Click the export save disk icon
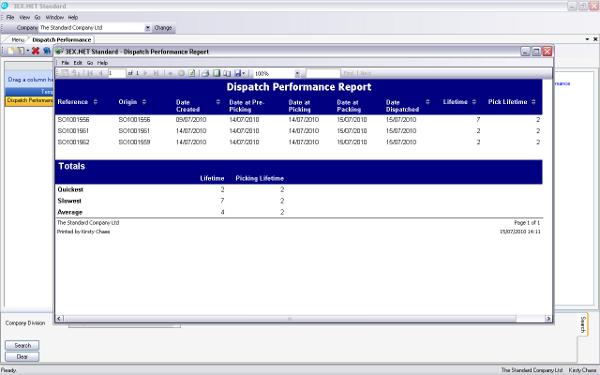Viewport: 600px width, 375px height. click(238, 73)
